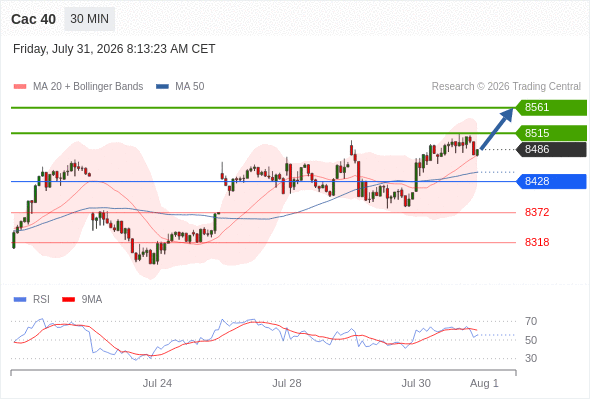Select the MA 20 + Bollinger Bands legend label
Screen dimensions: 590x400
pyautogui.click(x=88, y=87)
